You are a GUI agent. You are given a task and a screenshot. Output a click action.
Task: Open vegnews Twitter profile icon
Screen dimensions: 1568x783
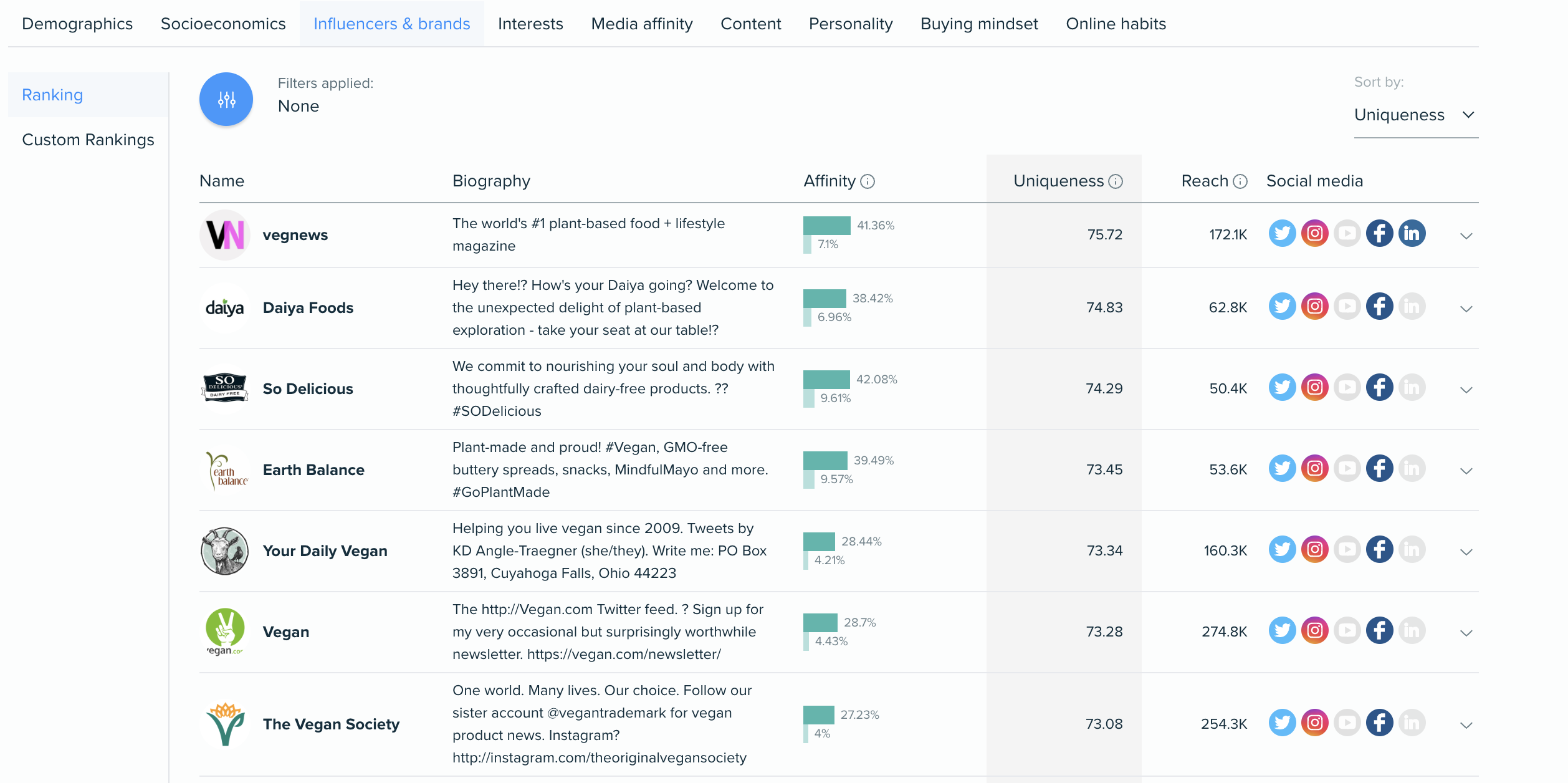1282,234
